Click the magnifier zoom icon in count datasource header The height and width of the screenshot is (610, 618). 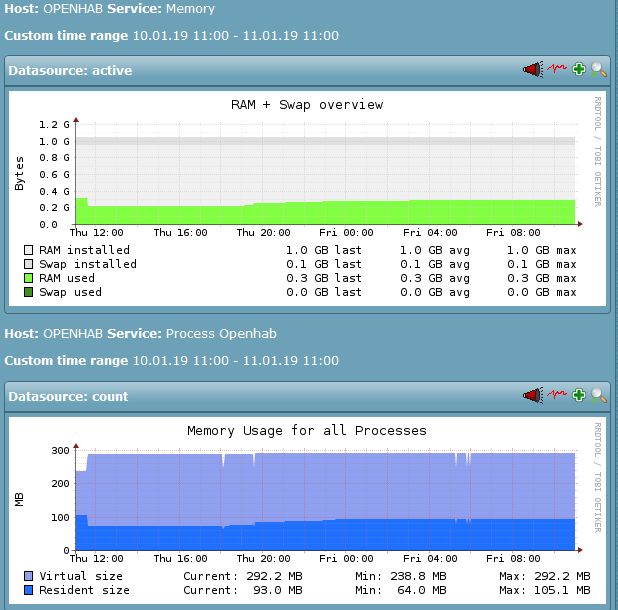coord(599,396)
